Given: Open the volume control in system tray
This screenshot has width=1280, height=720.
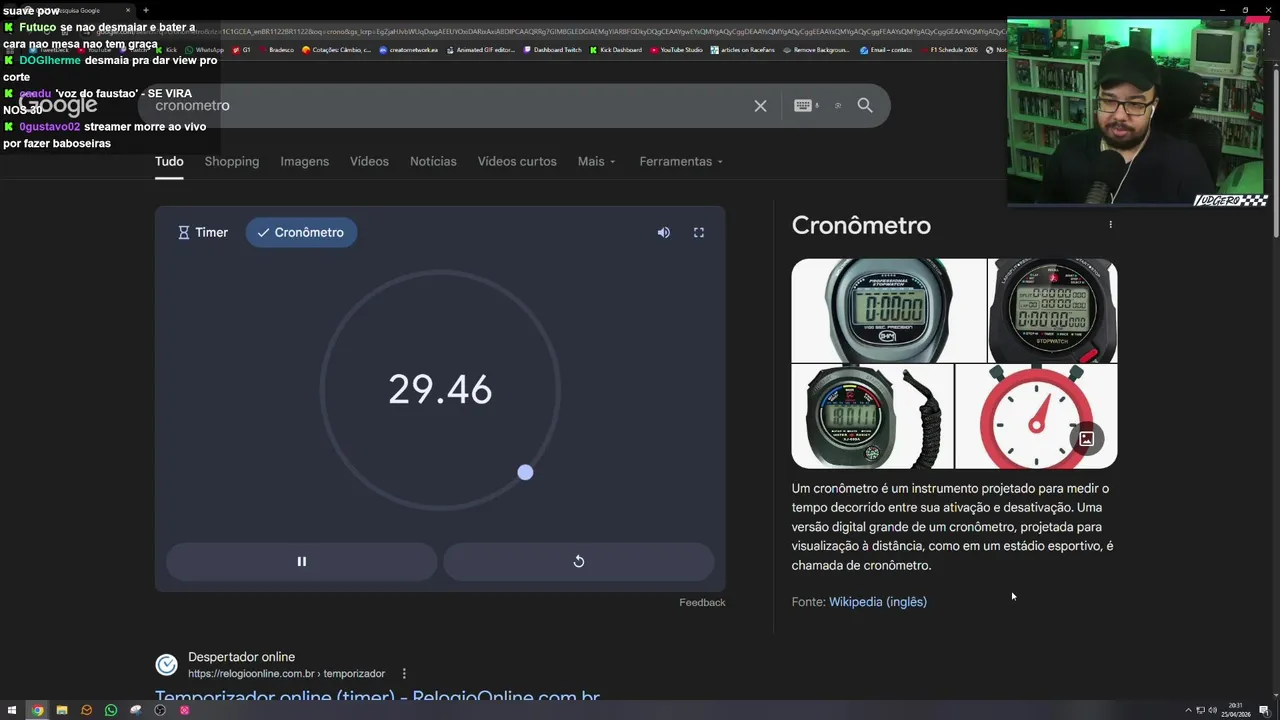Looking at the screenshot, I should pyautogui.click(x=1212, y=710).
